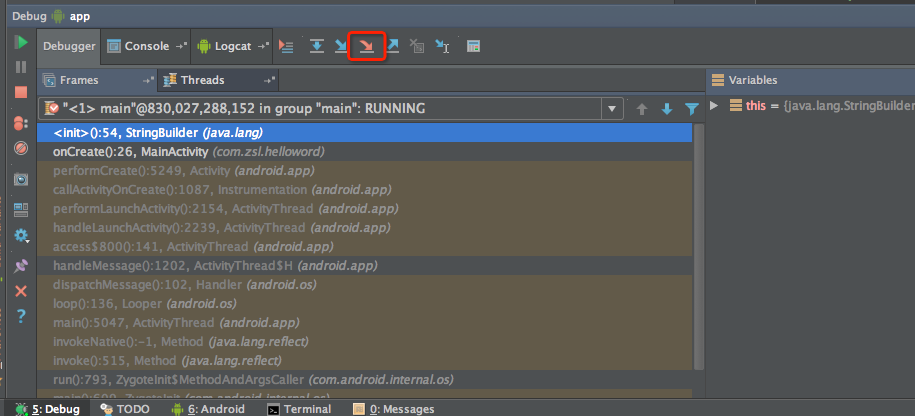Click the red Force Step Into icon
This screenshot has height=416, width=915.
click(366, 46)
